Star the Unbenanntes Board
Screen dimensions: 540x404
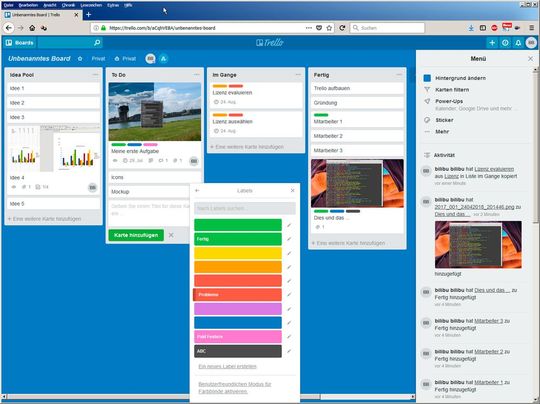80,59
